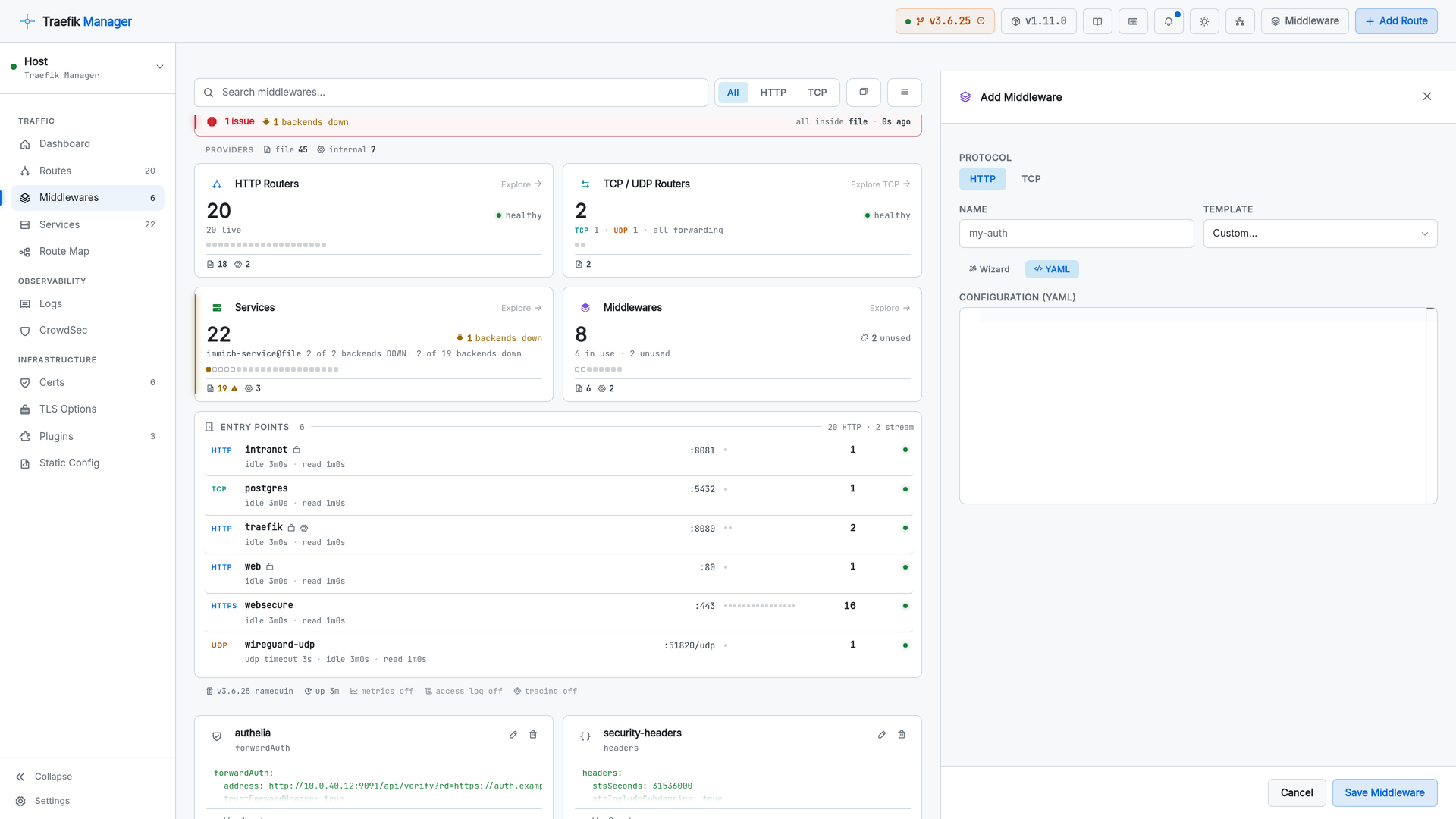The image size is (1456, 819).
Task: Open TLS Options in sidebar
Action: [x=87, y=409]
